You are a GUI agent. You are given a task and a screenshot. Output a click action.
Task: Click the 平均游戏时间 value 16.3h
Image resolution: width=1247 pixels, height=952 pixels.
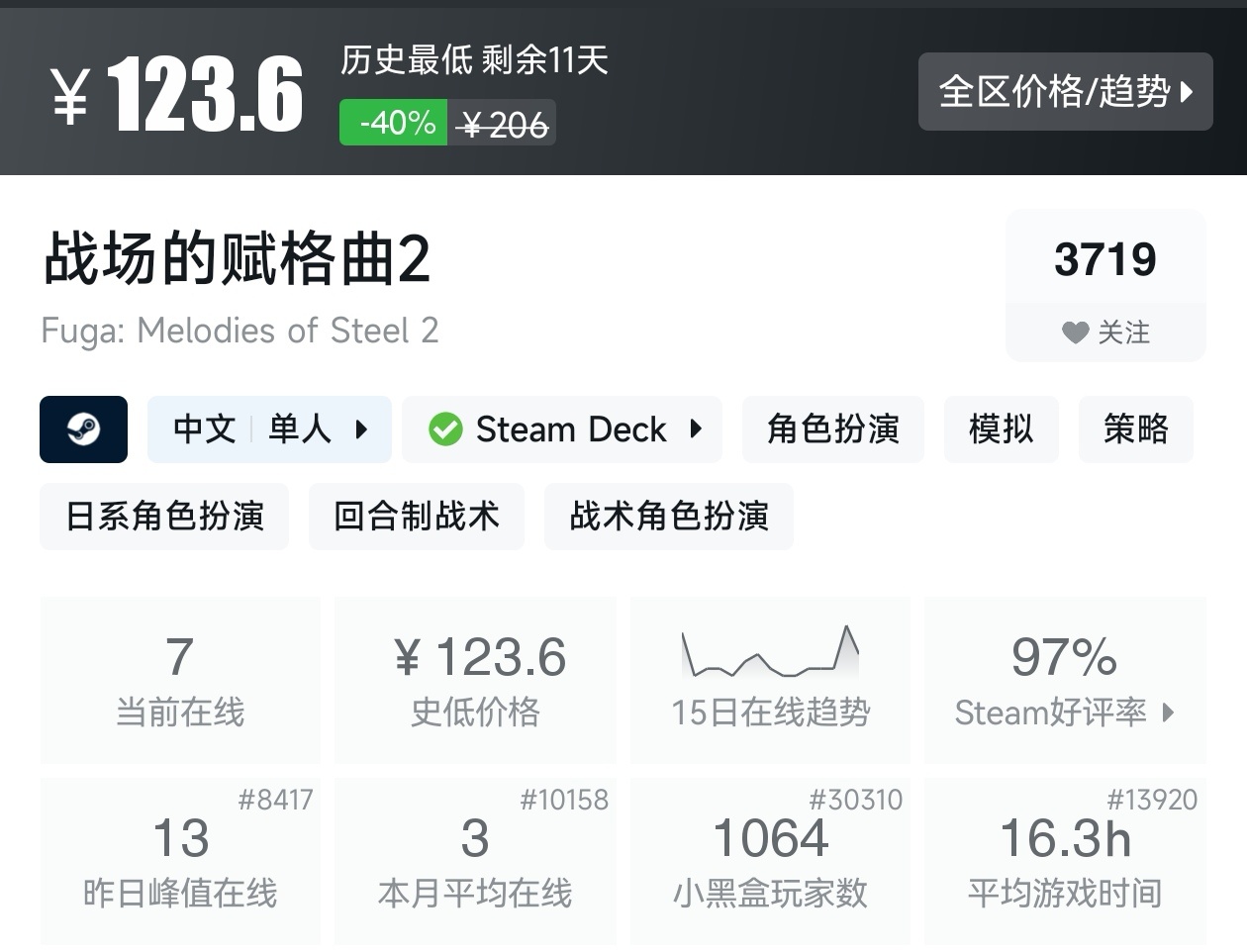1065,838
